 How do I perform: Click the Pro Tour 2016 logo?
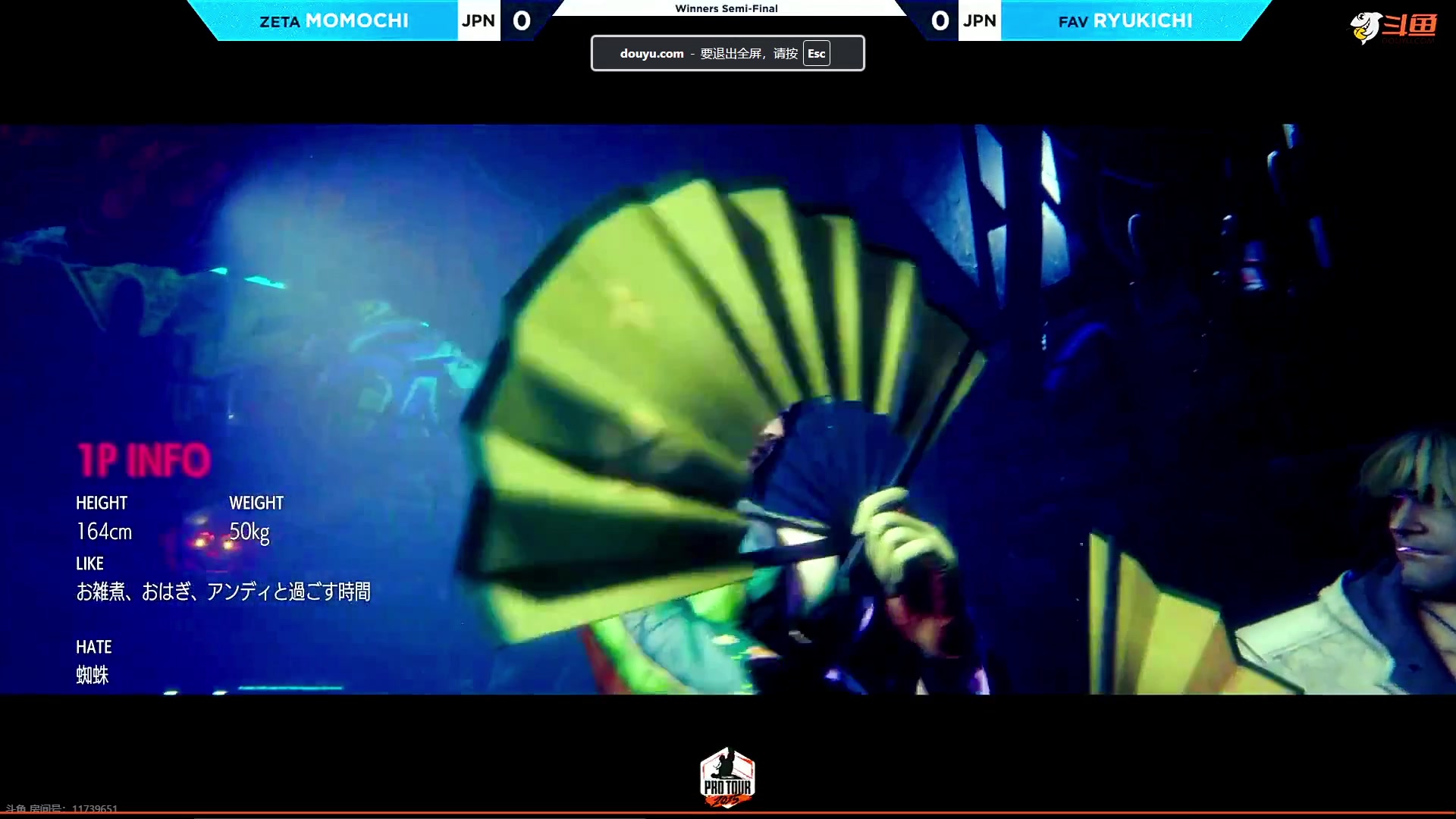point(727,777)
